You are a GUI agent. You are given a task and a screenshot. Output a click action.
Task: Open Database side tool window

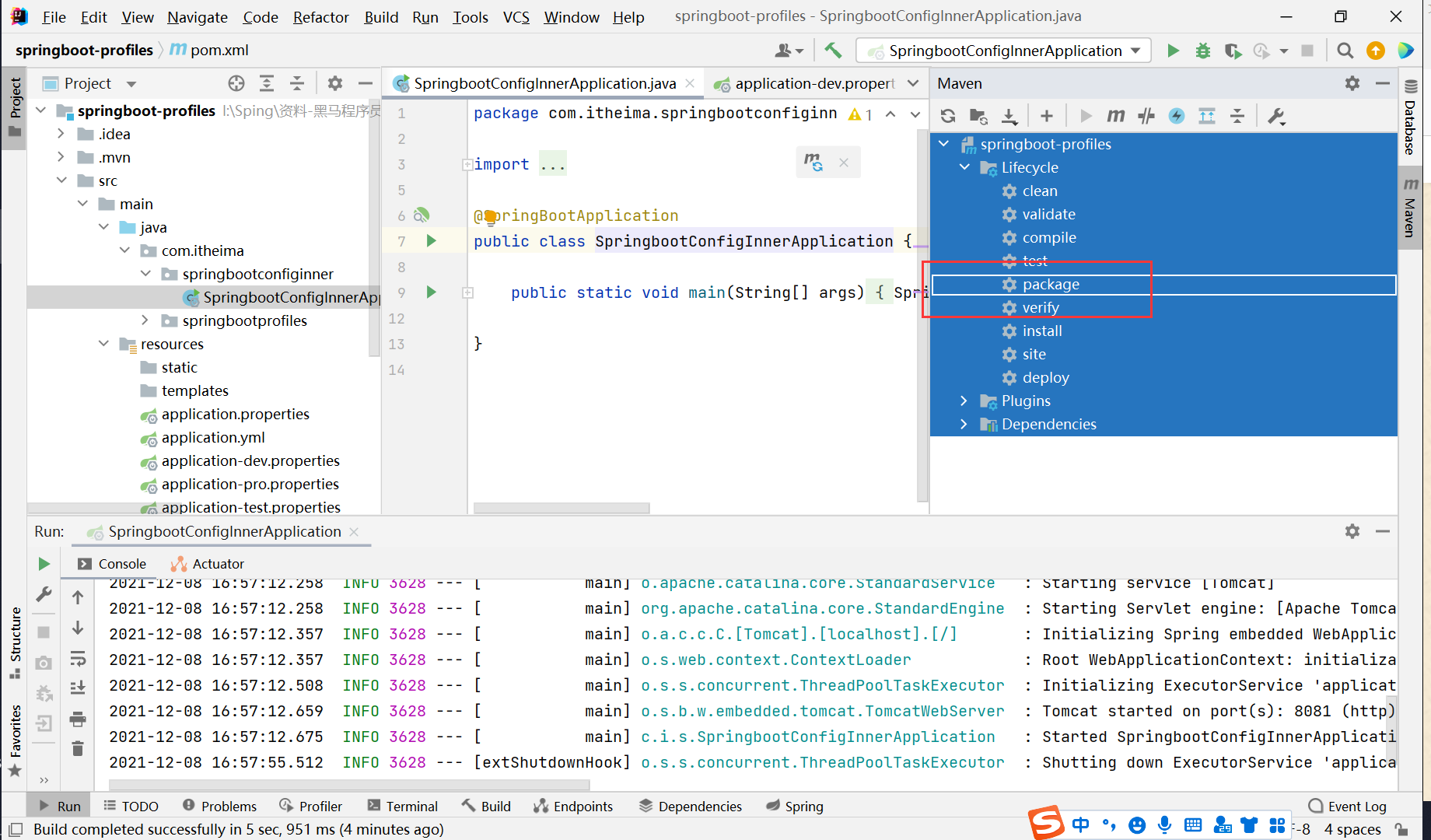click(x=1410, y=117)
